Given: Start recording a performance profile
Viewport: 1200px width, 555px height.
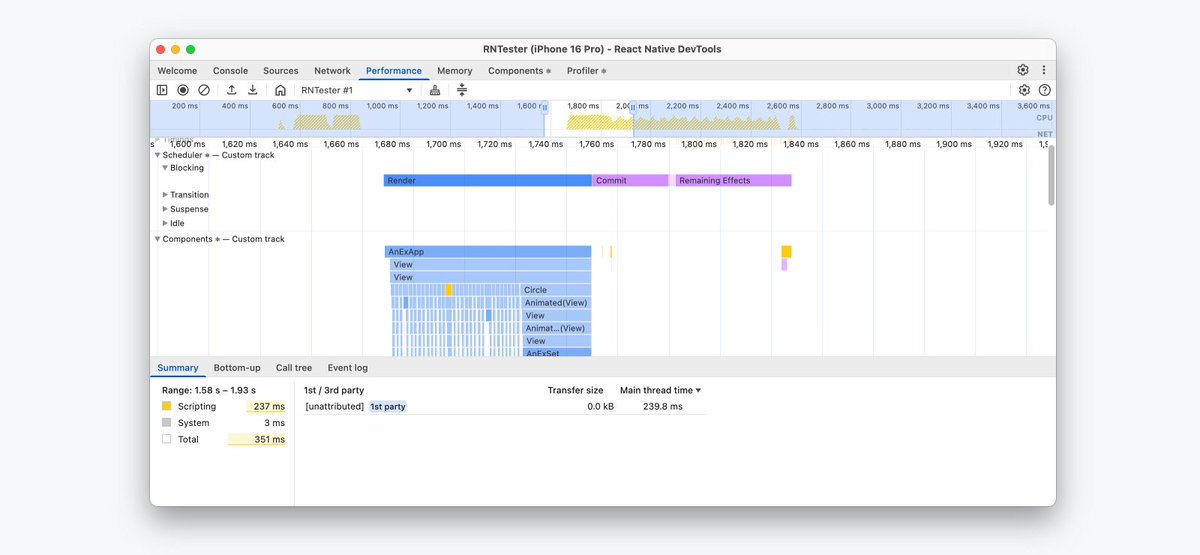Looking at the screenshot, I should pos(183,90).
